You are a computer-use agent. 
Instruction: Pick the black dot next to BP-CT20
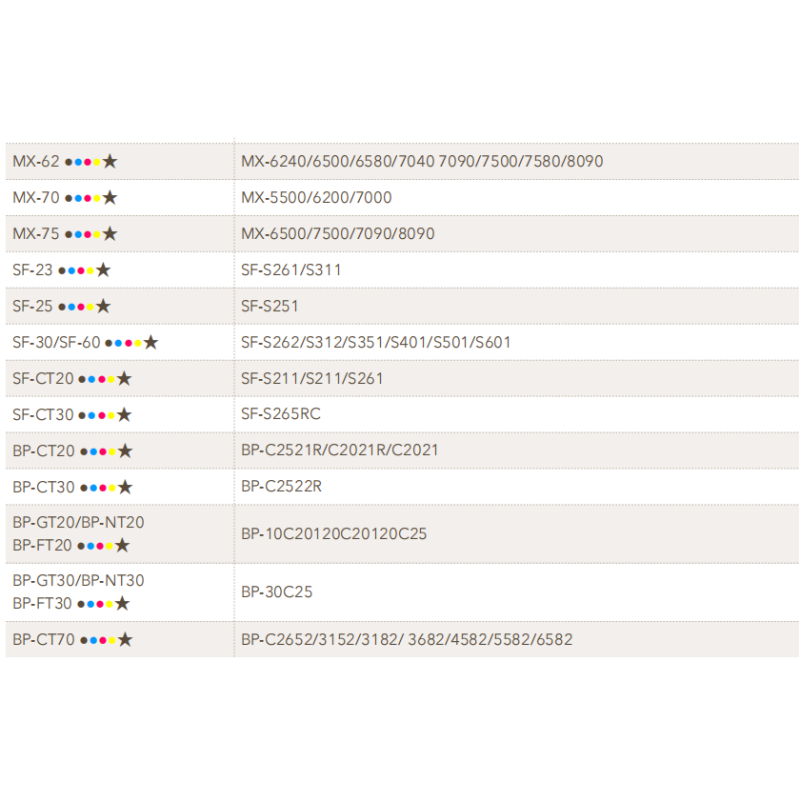82,451
